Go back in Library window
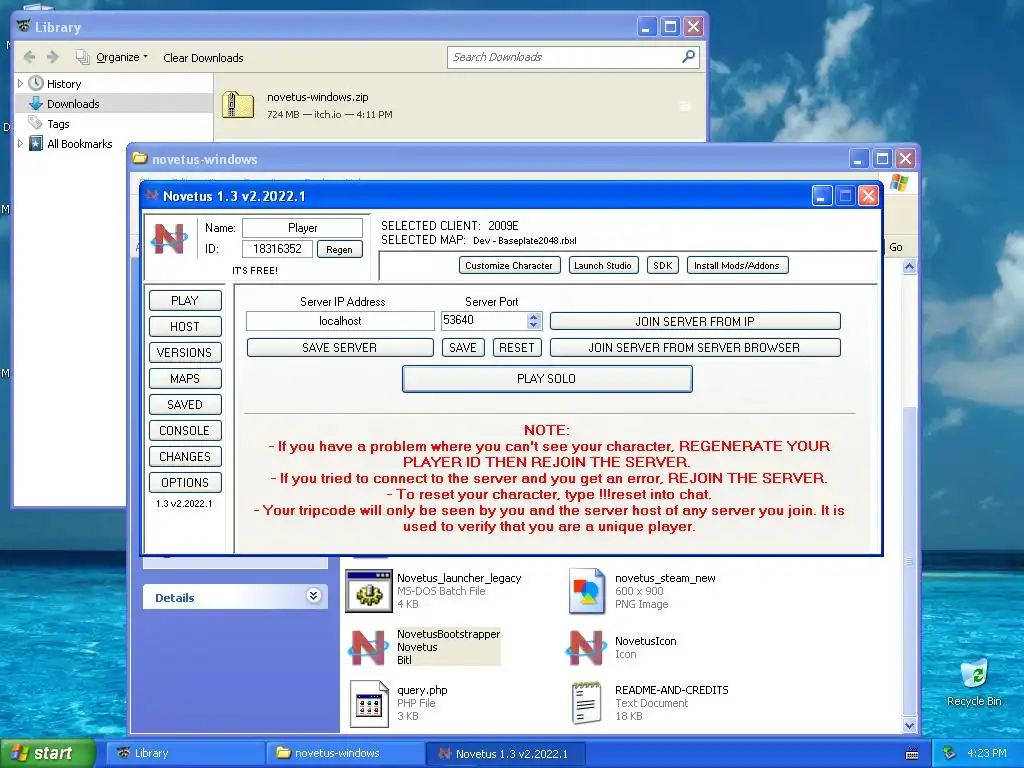Screen dimensions: 1024x768 click(x=29, y=57)
